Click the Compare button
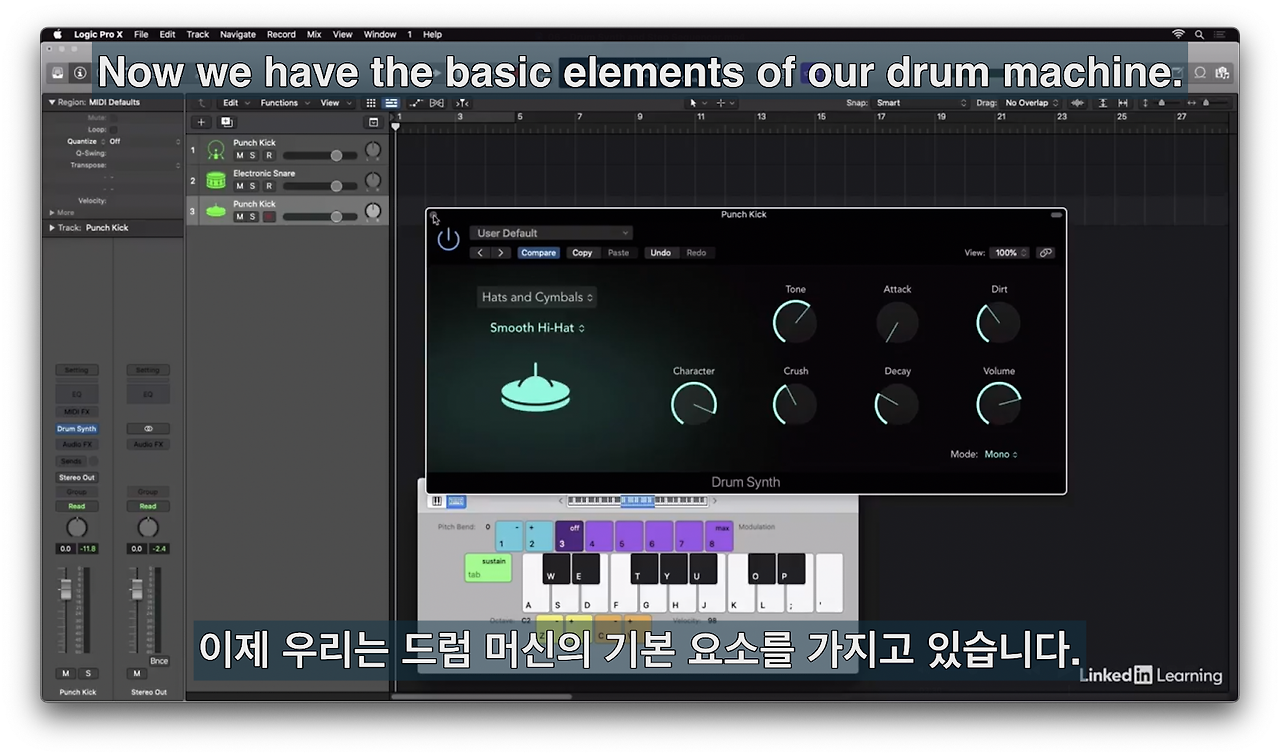This screenshot has height=756, width=1280. 538,253
